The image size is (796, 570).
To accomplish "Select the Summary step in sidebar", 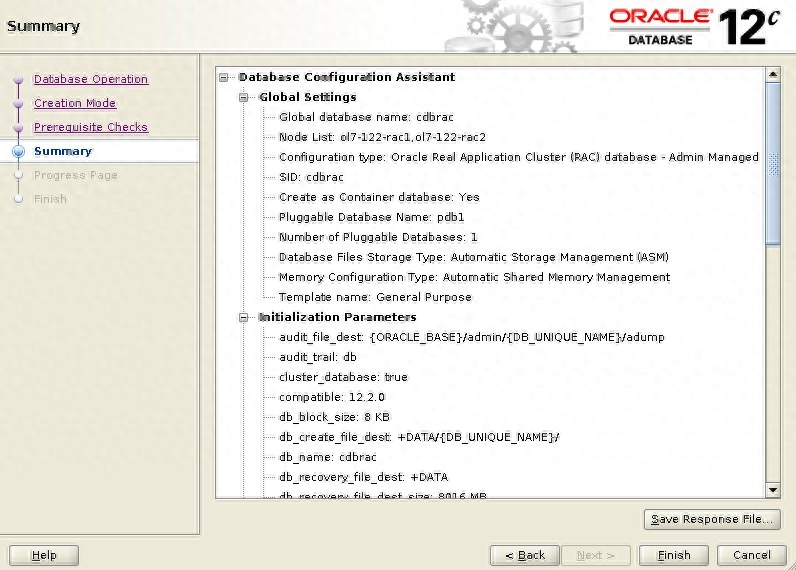I will pyautogui.click(x=63, y=151).
